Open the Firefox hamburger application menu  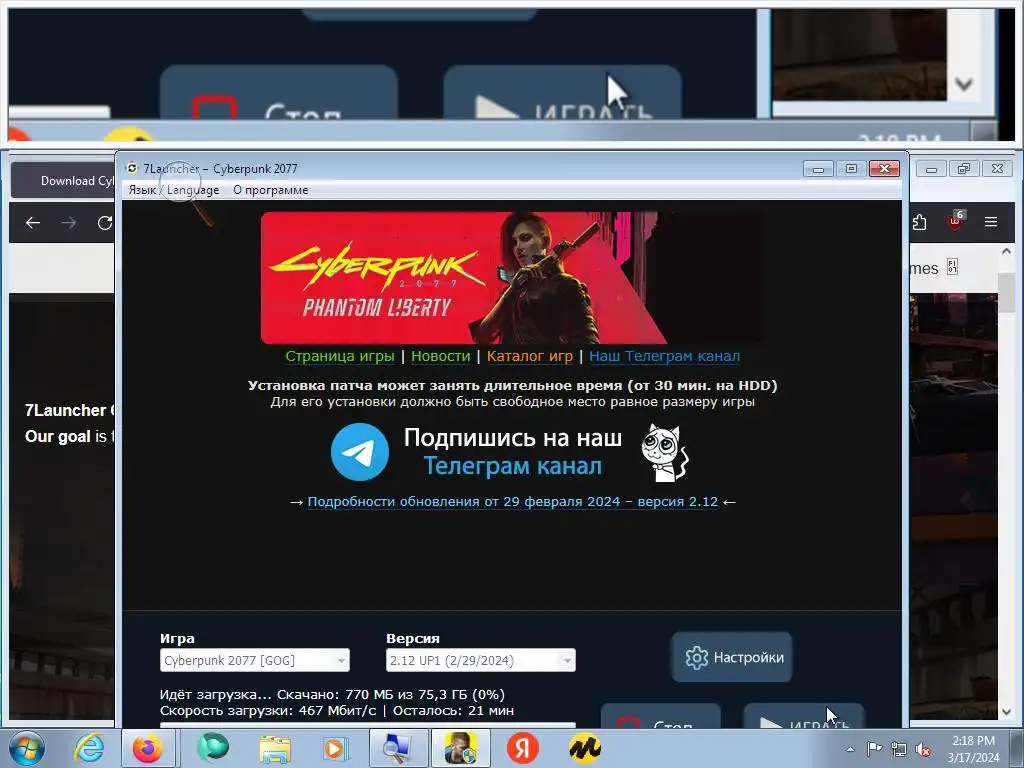point(991,222)
